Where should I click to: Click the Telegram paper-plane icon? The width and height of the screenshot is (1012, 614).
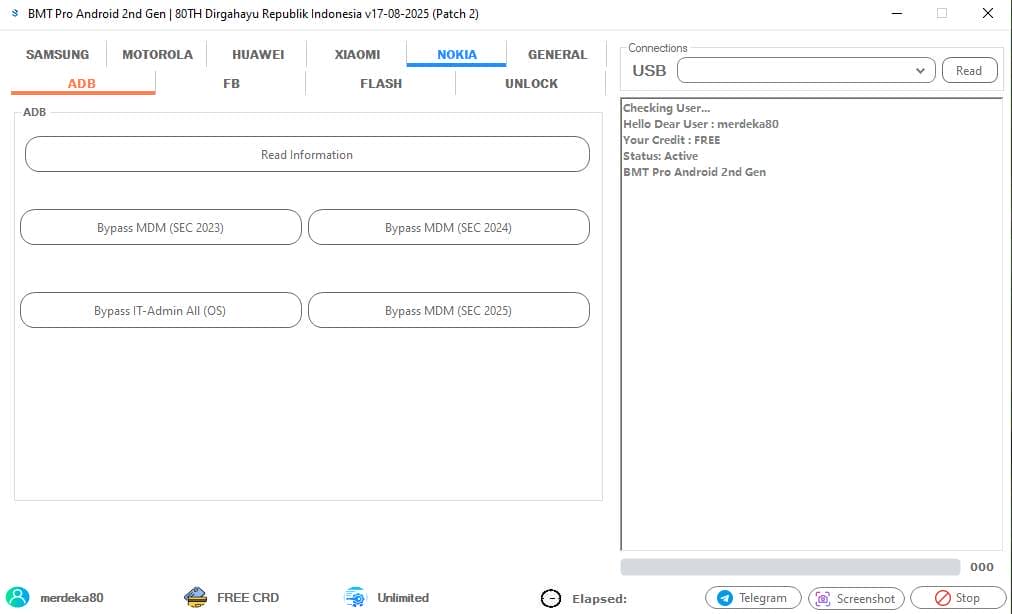(725, 598)
